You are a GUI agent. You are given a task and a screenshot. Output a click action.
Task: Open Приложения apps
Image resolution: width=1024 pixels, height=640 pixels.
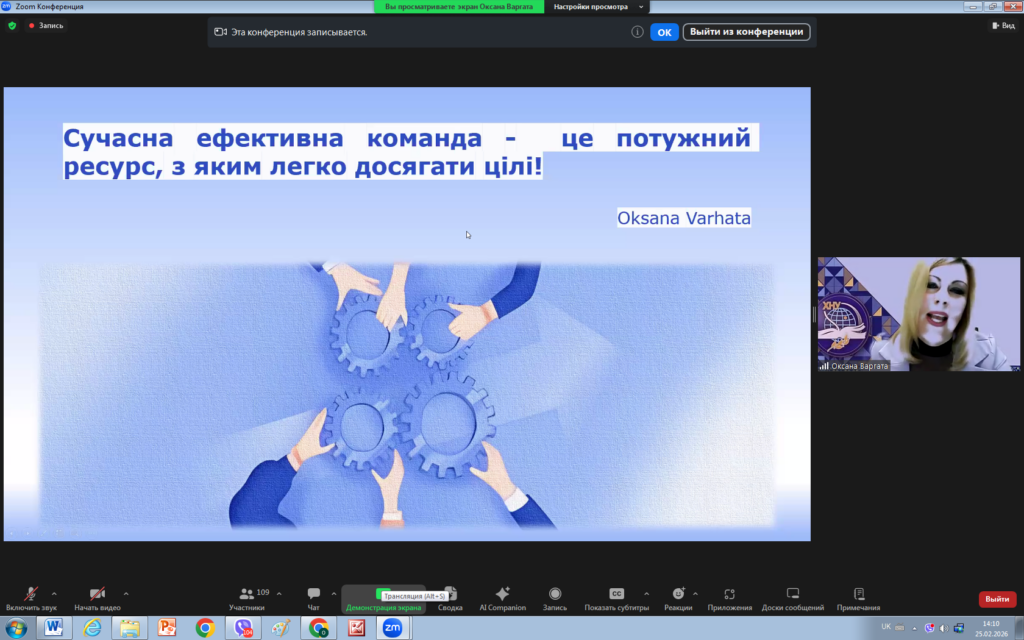[730, 594]
